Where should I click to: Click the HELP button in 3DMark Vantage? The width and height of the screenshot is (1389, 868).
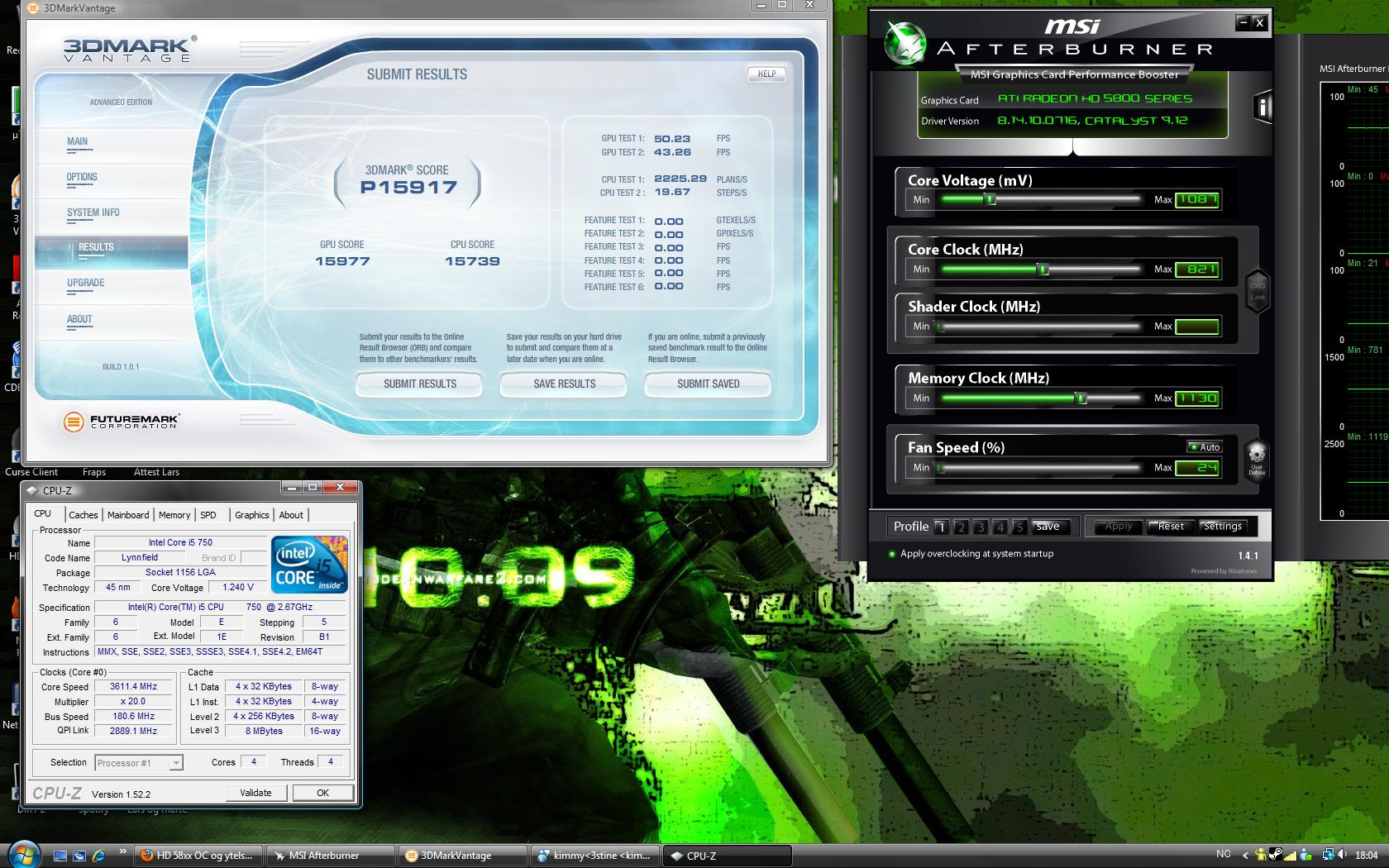coord(766,74)
